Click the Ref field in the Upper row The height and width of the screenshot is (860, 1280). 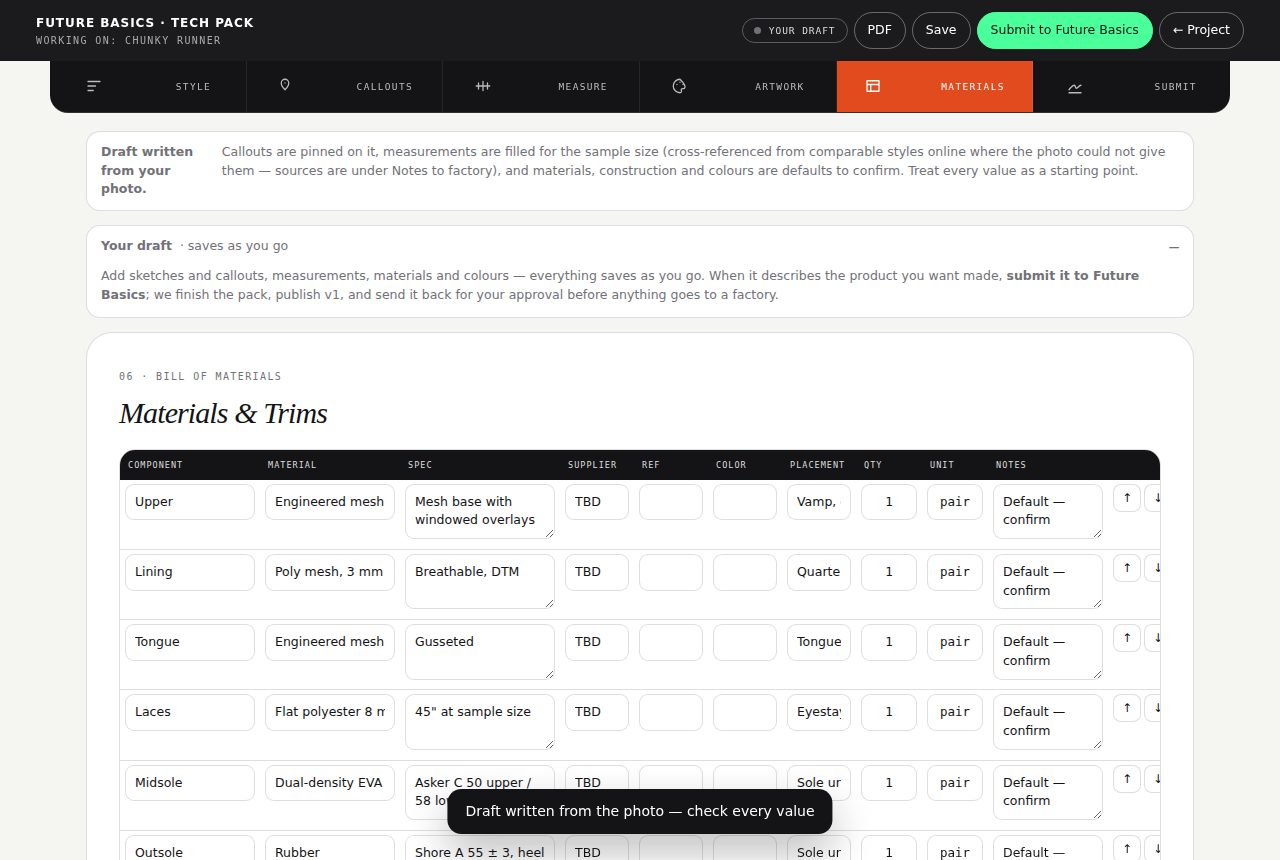pos(671,502)
